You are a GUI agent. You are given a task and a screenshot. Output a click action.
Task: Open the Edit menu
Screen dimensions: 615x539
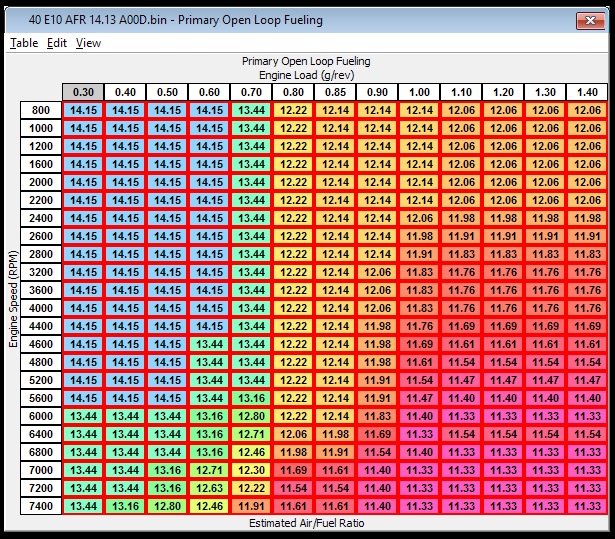(x=56, y=43)
